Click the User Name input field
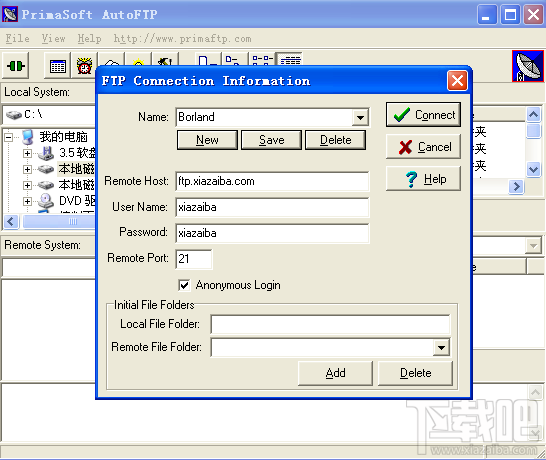Viewport: 546px width, 460px height. [272, 207]
